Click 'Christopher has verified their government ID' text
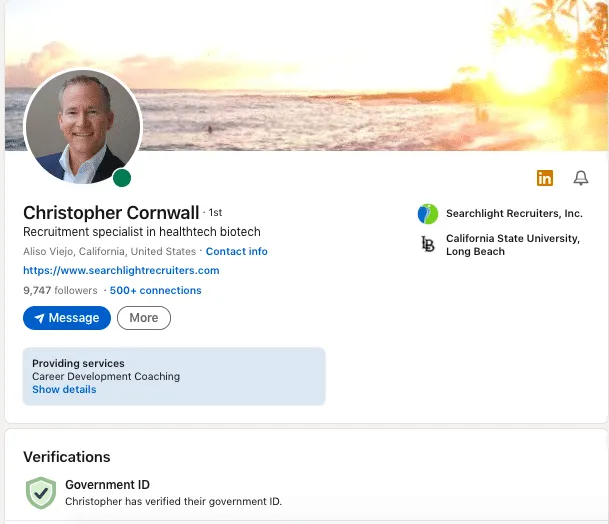The width and height of the screenshot is (609, 524). pos(174,501)
